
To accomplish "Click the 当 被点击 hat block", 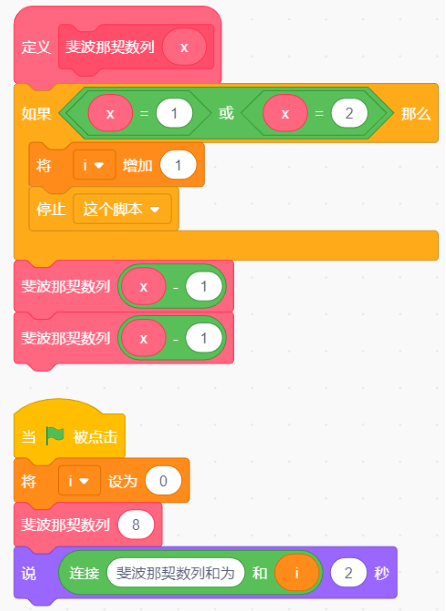I will point(69,433).
